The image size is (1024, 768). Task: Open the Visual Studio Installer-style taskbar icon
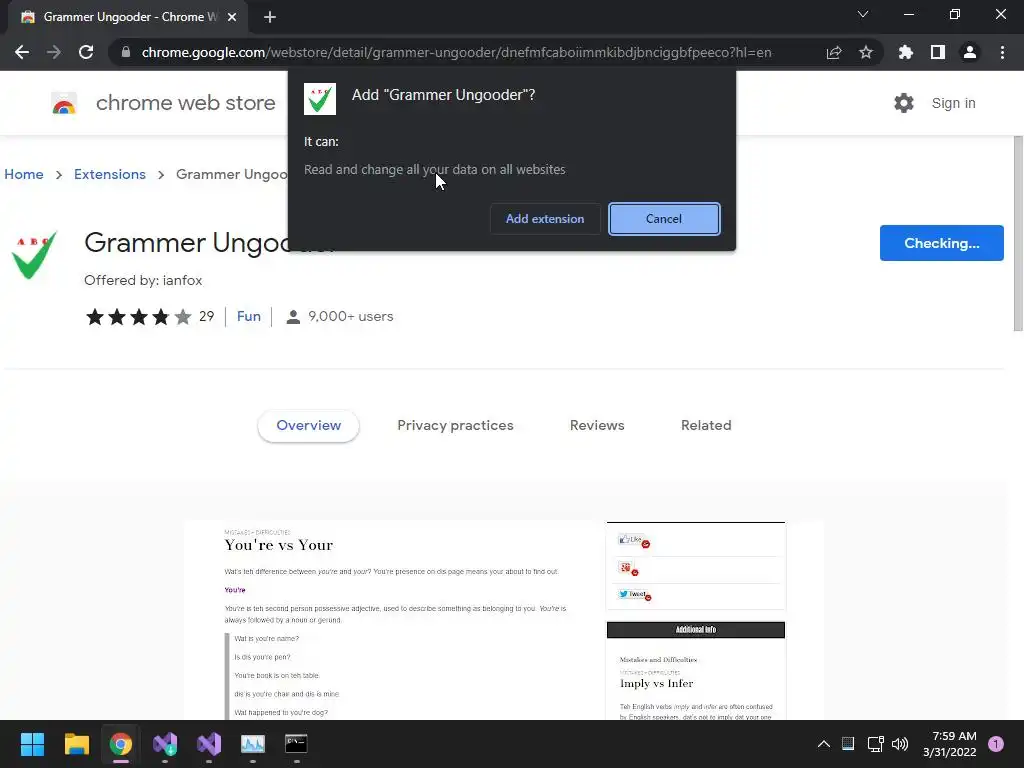165,744
